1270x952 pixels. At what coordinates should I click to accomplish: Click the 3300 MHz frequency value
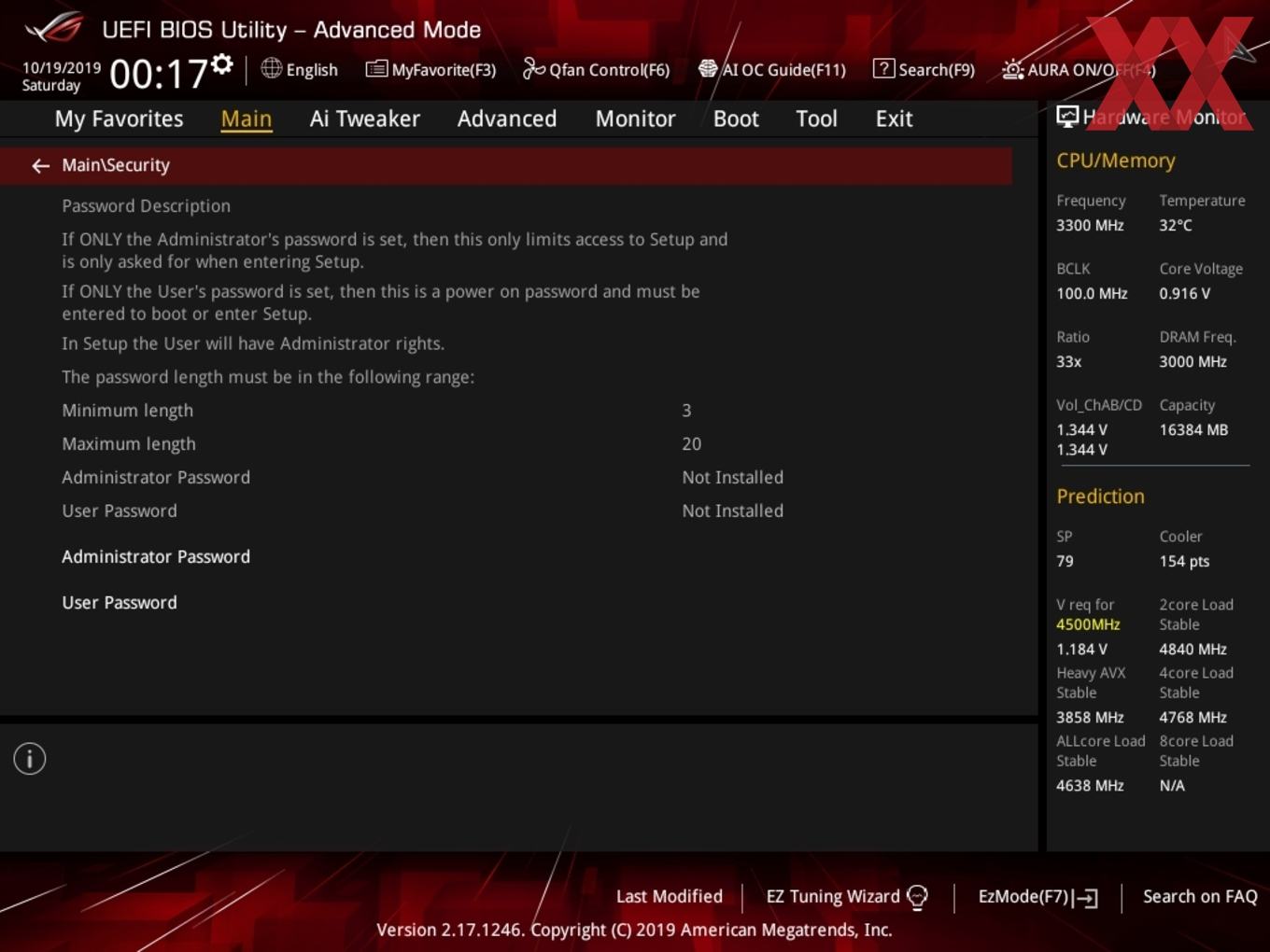tap(1090, 225)
